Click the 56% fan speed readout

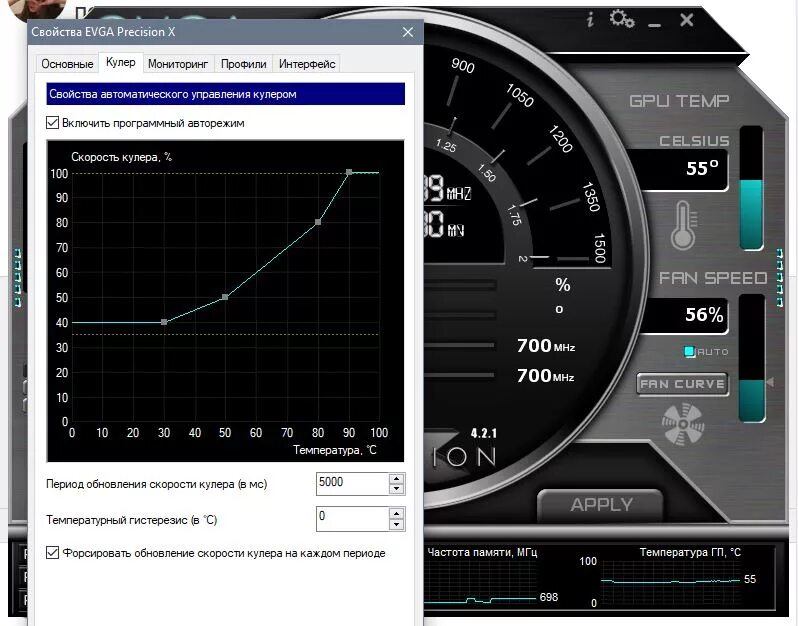pos(704,315)
